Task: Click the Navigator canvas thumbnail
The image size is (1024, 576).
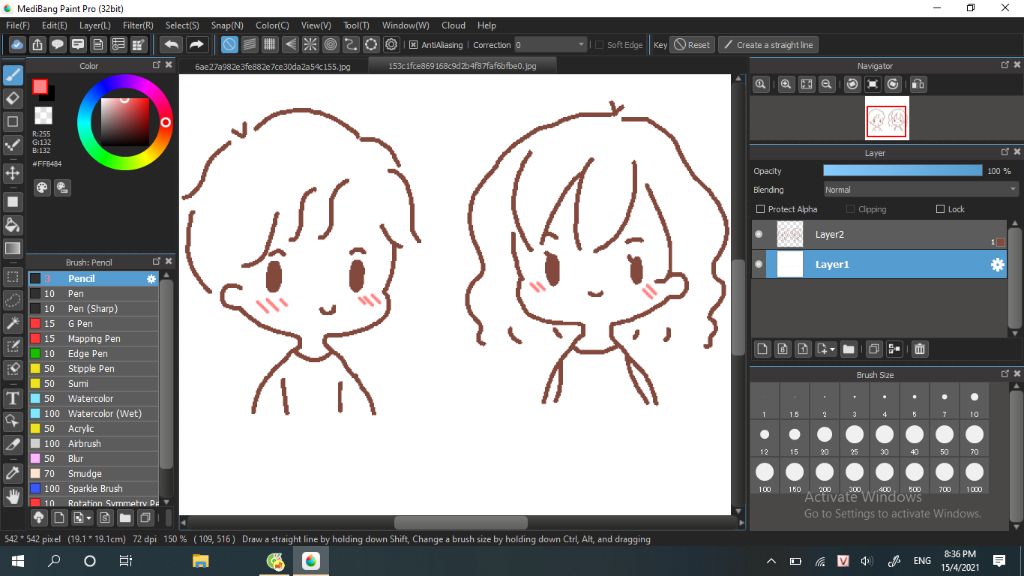Action: [887, 120]
